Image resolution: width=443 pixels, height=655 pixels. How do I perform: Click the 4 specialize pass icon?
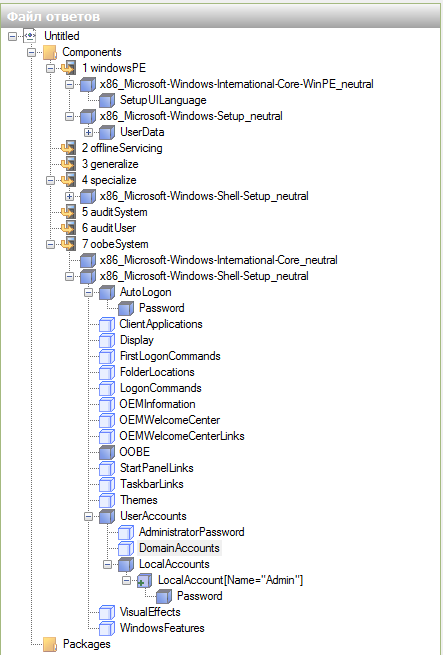coord(68,180)
